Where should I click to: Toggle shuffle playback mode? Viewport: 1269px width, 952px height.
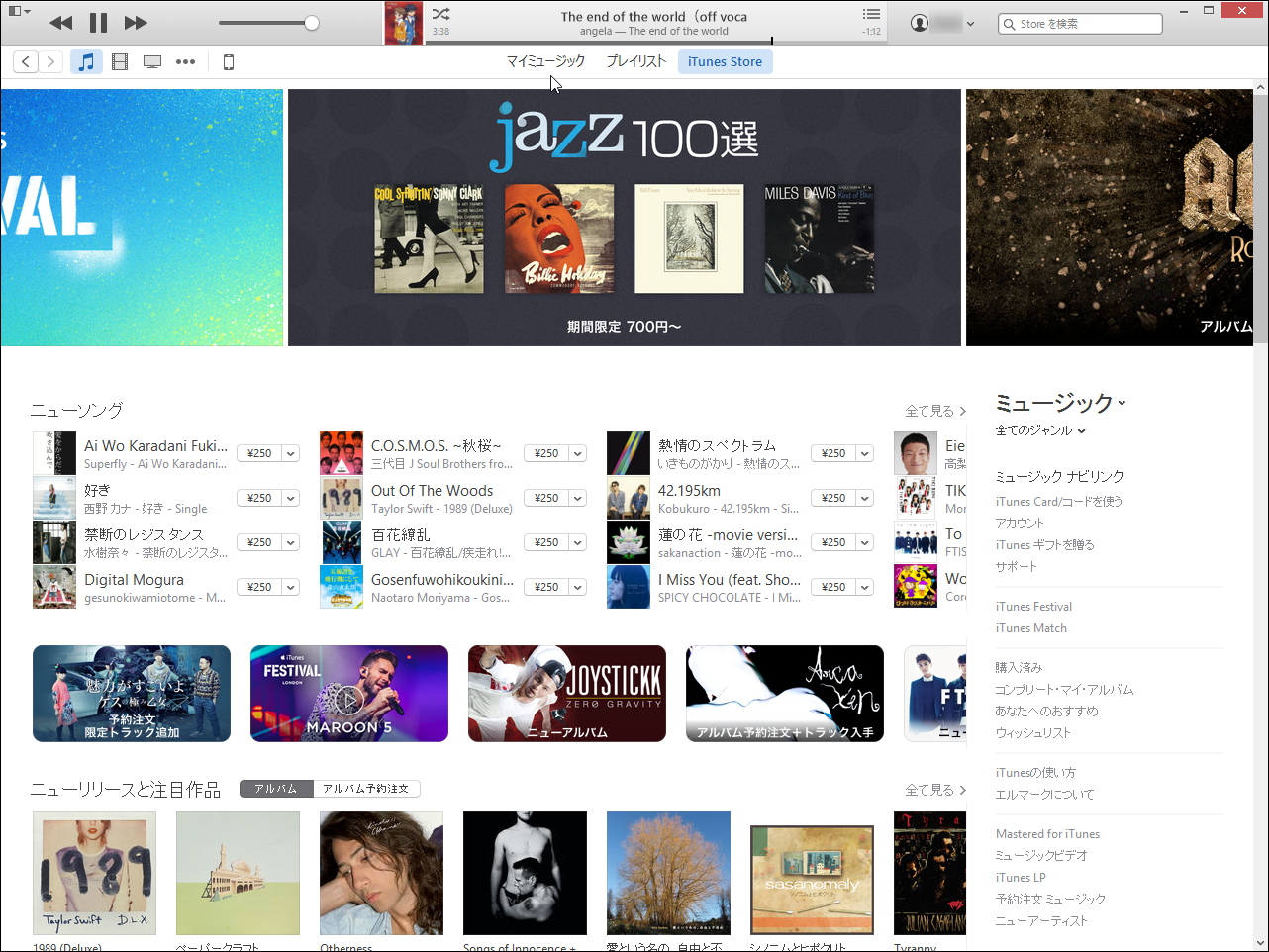[440, 15]
